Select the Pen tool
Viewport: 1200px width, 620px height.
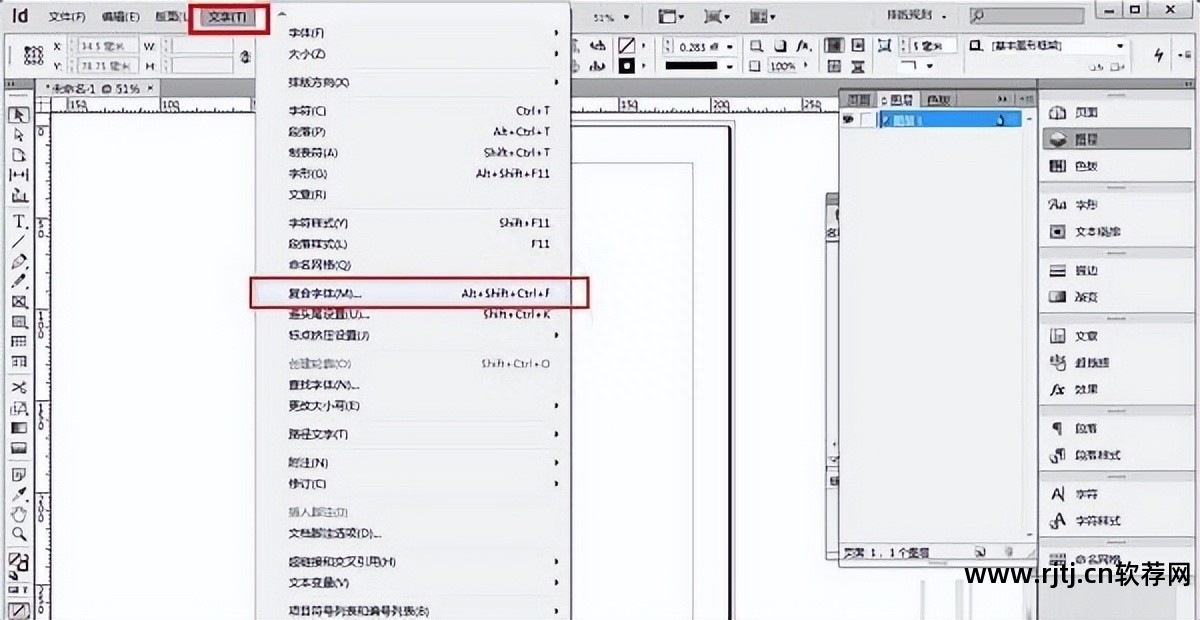tap(19, 262)
